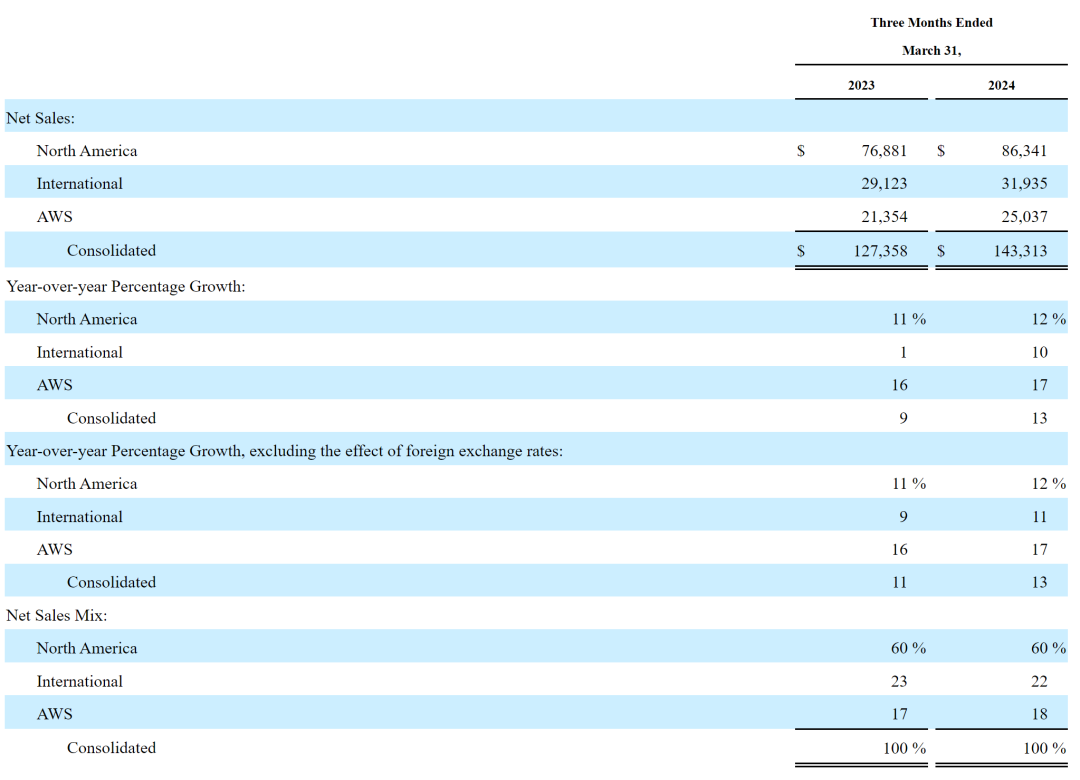This screenshot has width=1080, height=780.
Task: Select consolidated net sales total 143,313
Action: pos(1020,251)
